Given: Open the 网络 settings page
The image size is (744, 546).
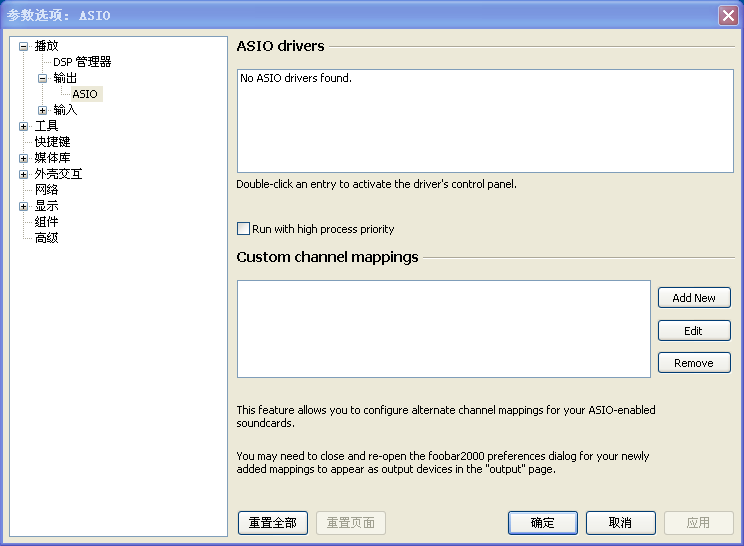Looking at the screenshot, I should [x=46, y=190].
